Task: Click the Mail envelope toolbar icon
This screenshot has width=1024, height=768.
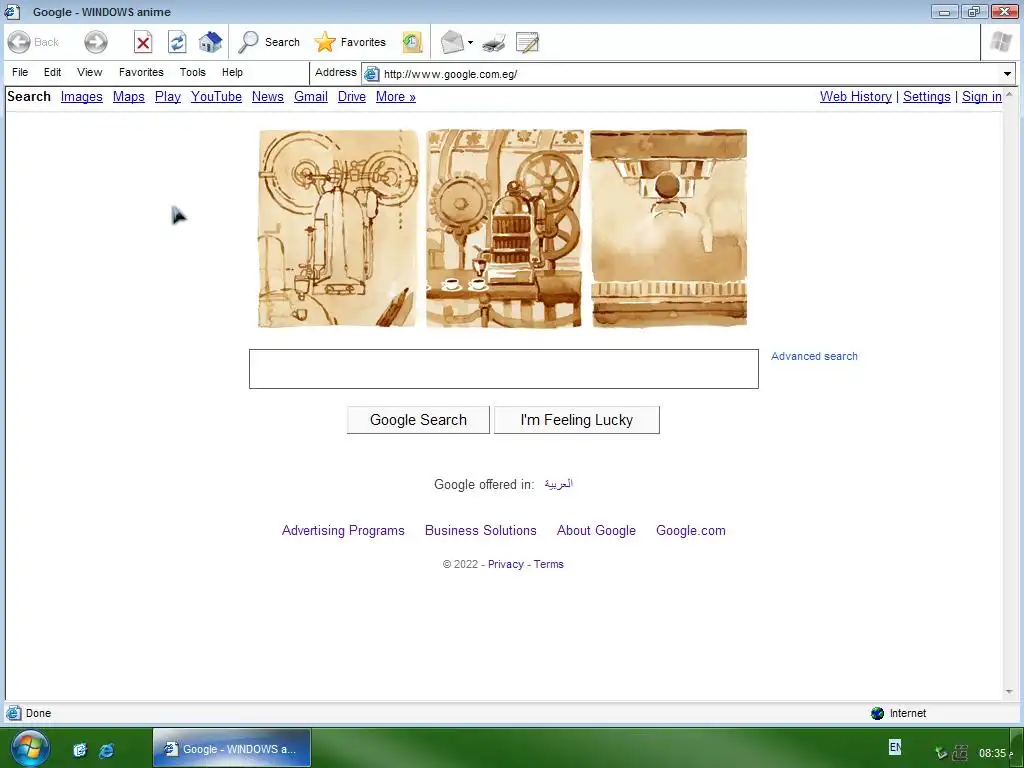Action: coord(452,42)
